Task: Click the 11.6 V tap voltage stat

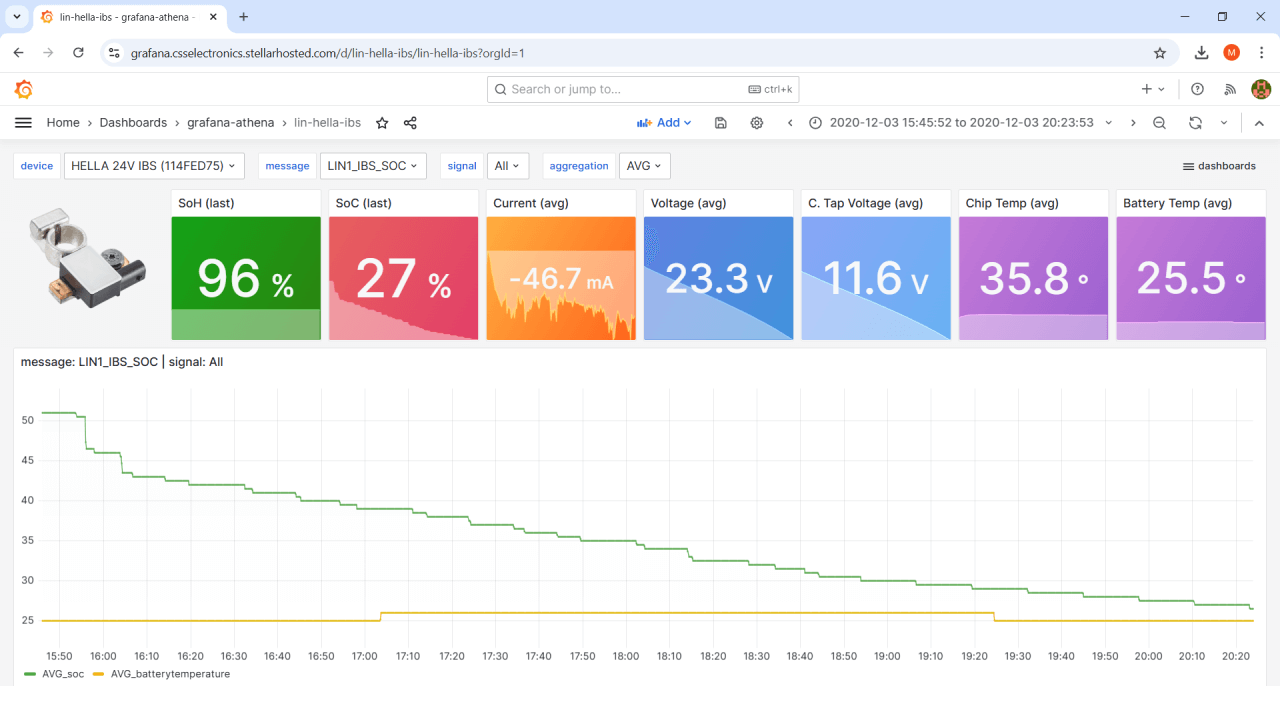Action: [876, 279]
